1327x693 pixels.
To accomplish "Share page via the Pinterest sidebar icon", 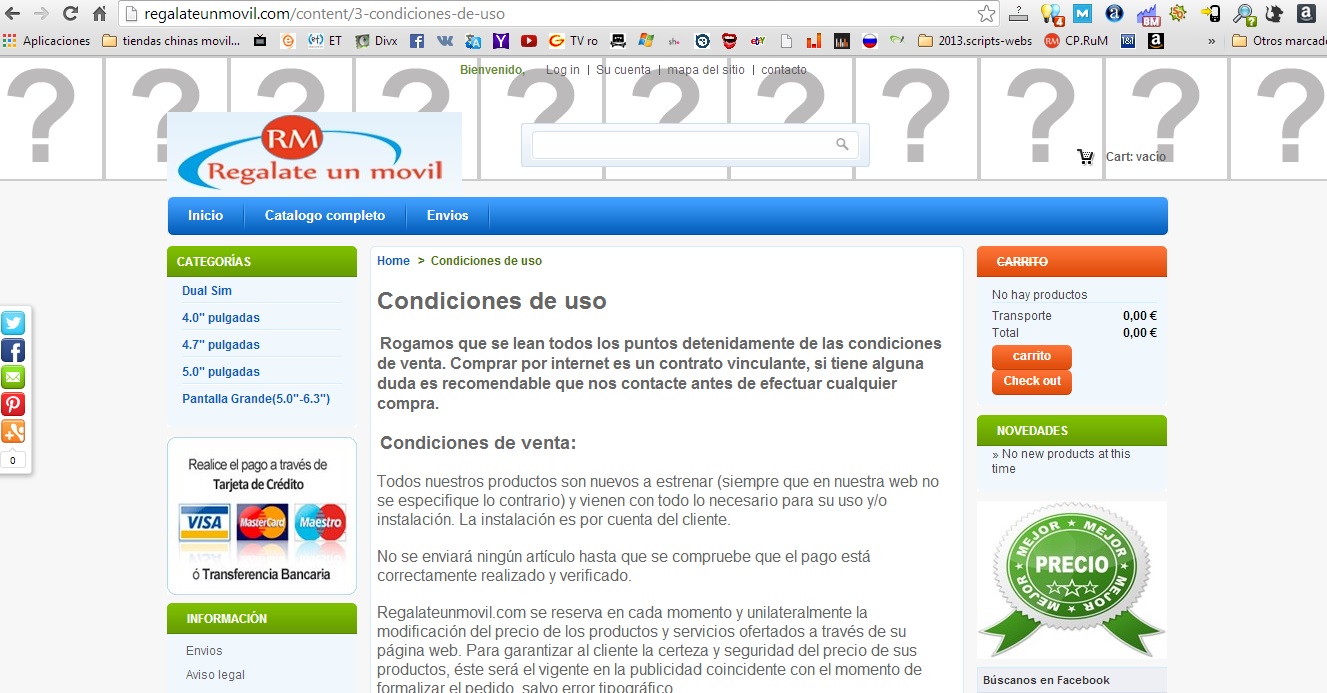I will click(13, 404).
